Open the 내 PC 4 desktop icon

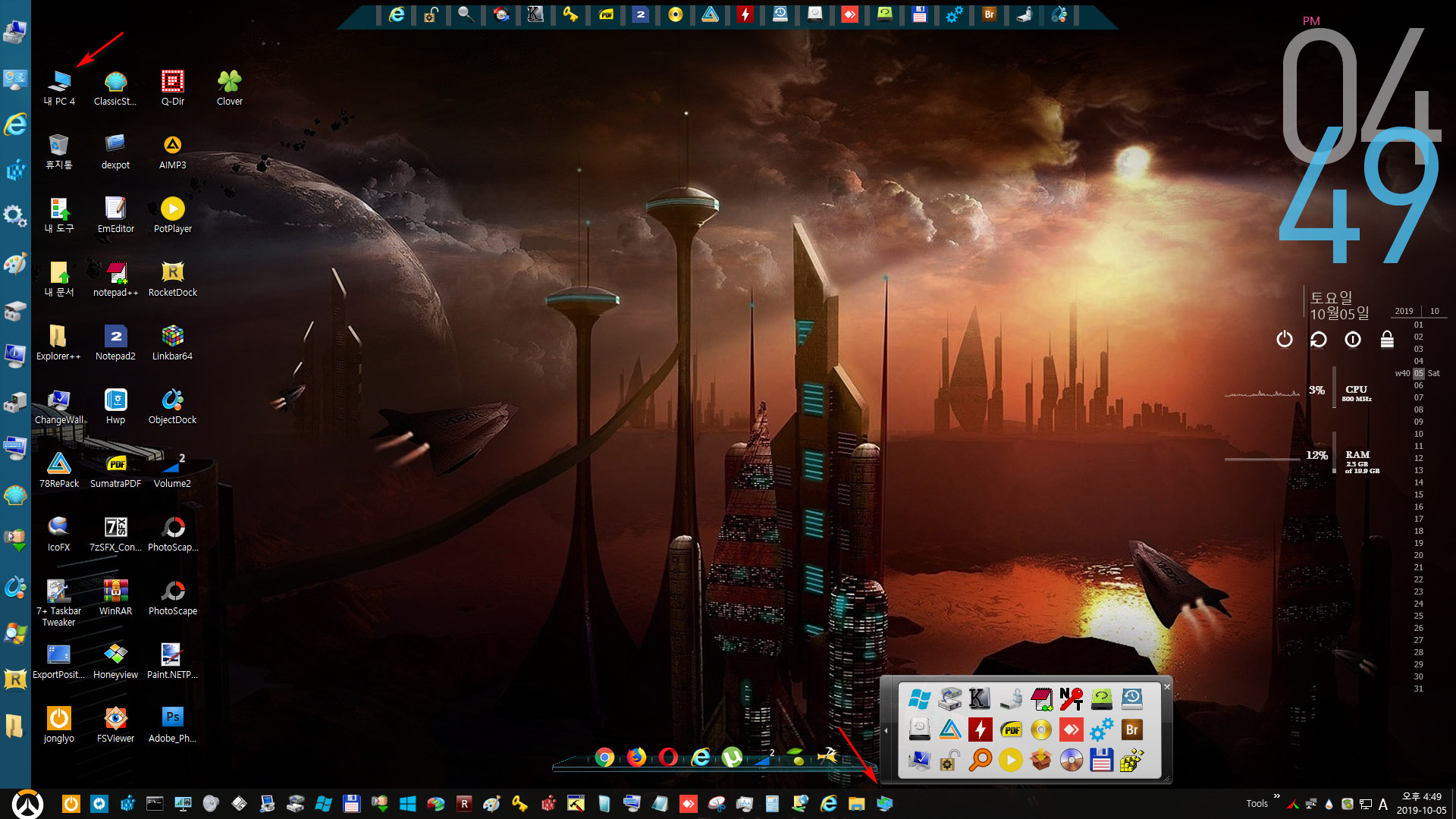click(58, 87)
